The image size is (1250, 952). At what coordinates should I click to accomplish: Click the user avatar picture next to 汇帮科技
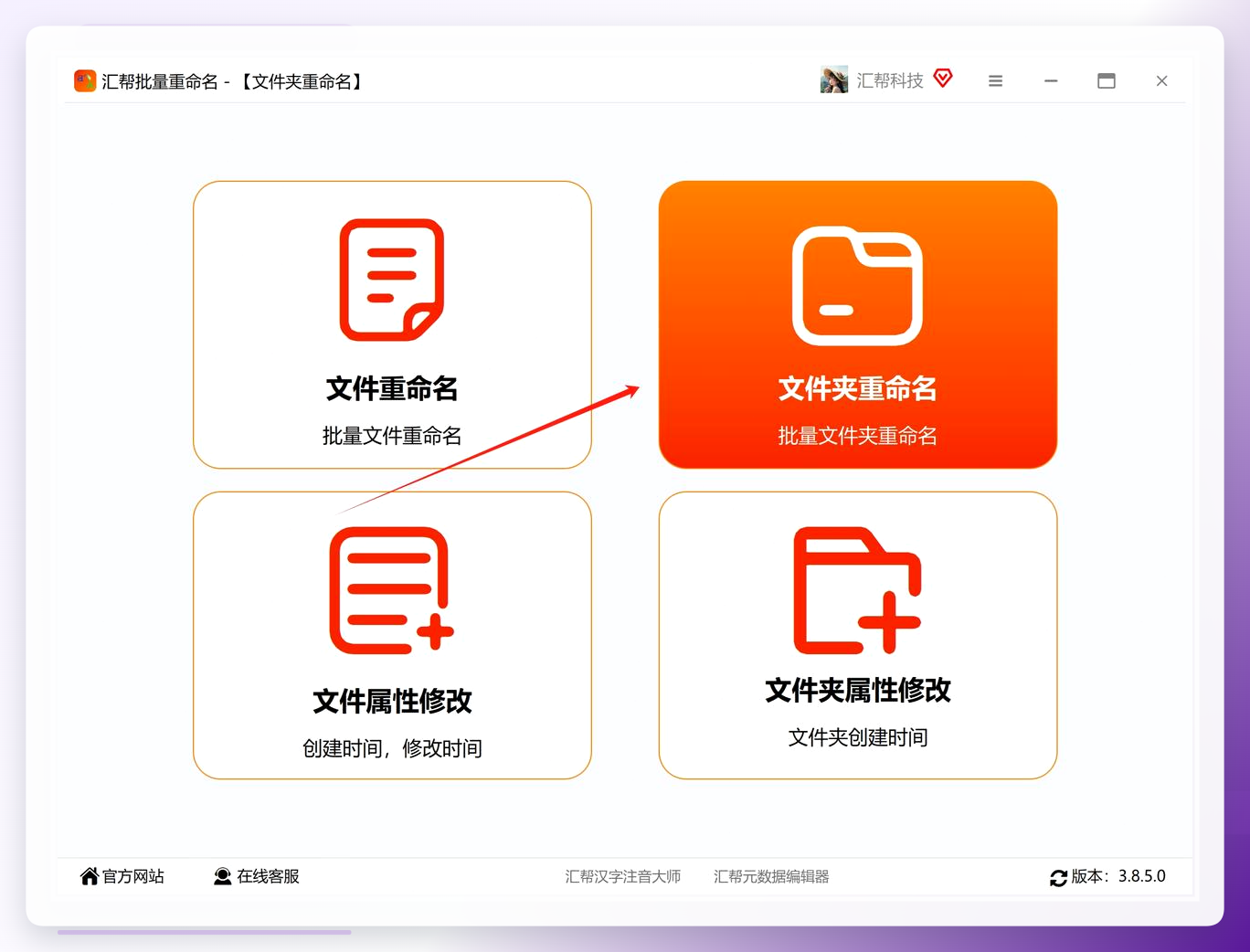834,80
